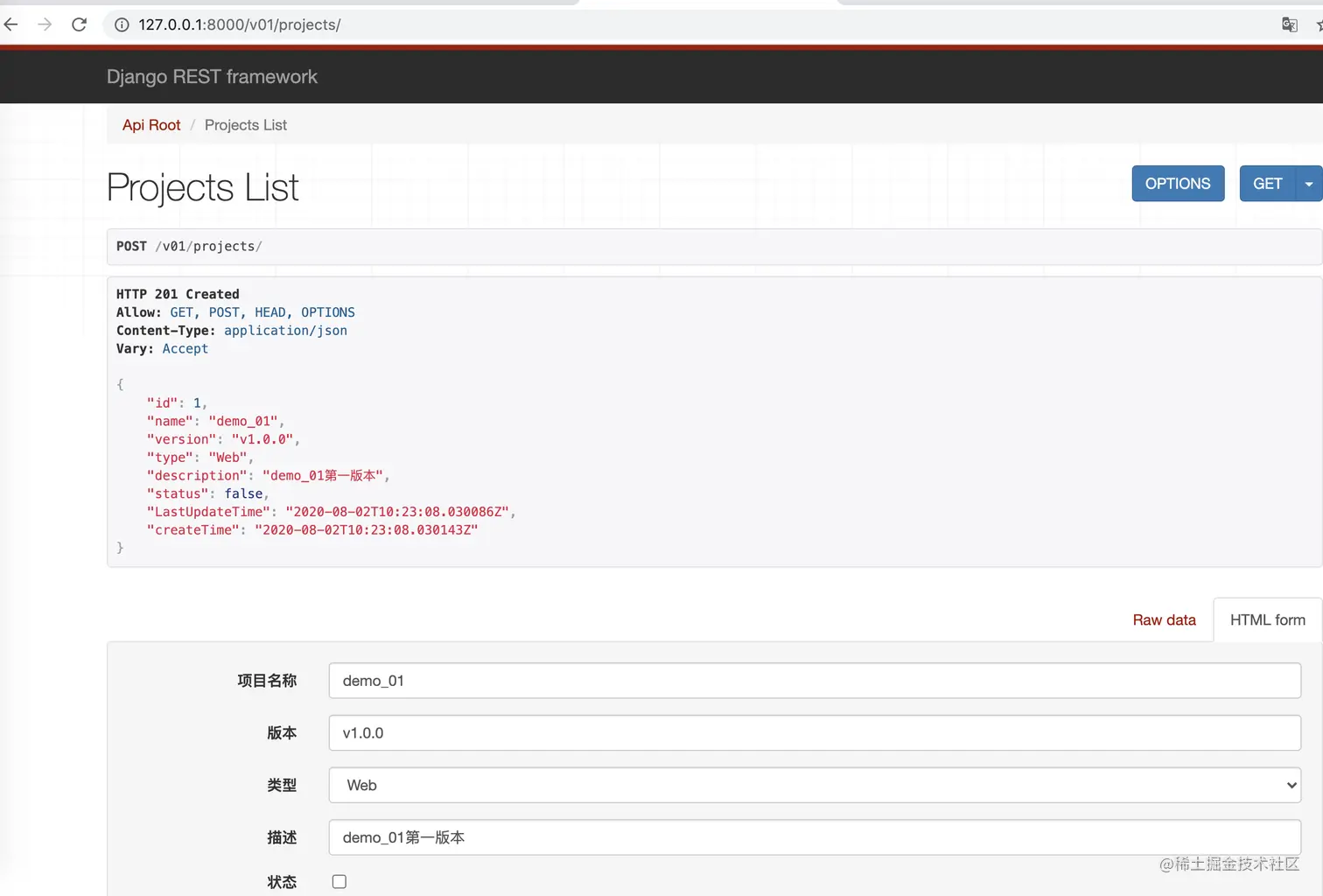Image resolution: width=1323 pixels, height=896 pixels.
Task: Send a GET request
Action: [1267, 184]
